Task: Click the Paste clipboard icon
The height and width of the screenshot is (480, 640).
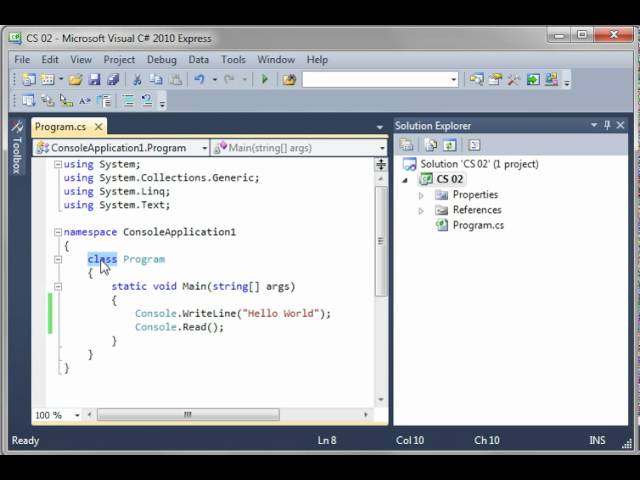Action: point(176,79)
